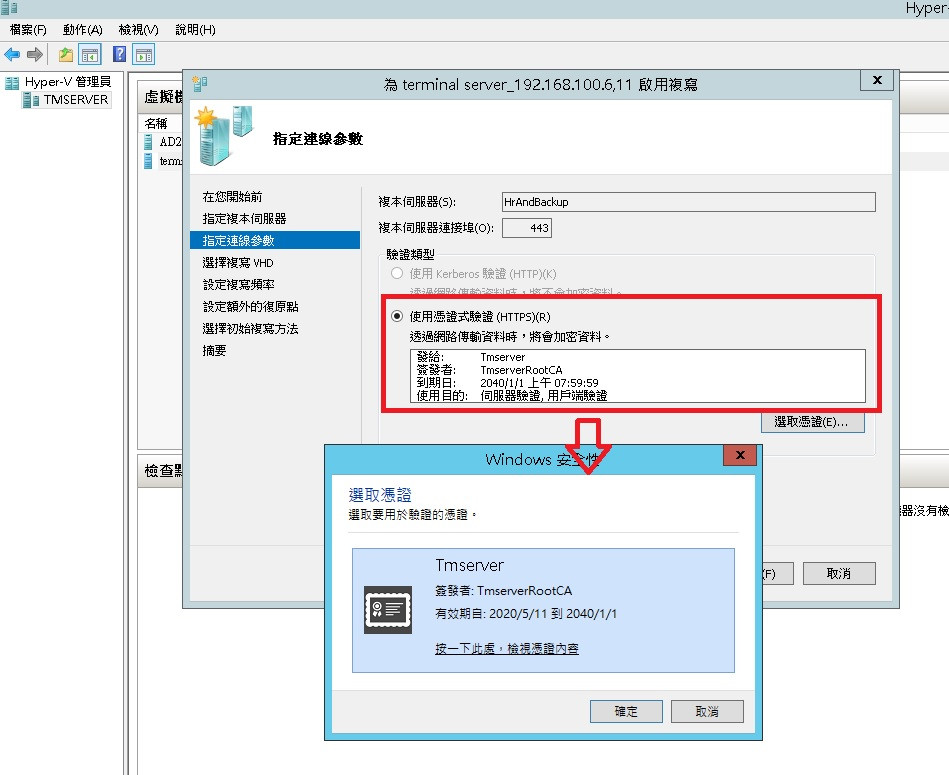Click the Show/Hide Console Tree toolbar icon
This screenshot has width=949, height=775.
(x=90, y=54)
